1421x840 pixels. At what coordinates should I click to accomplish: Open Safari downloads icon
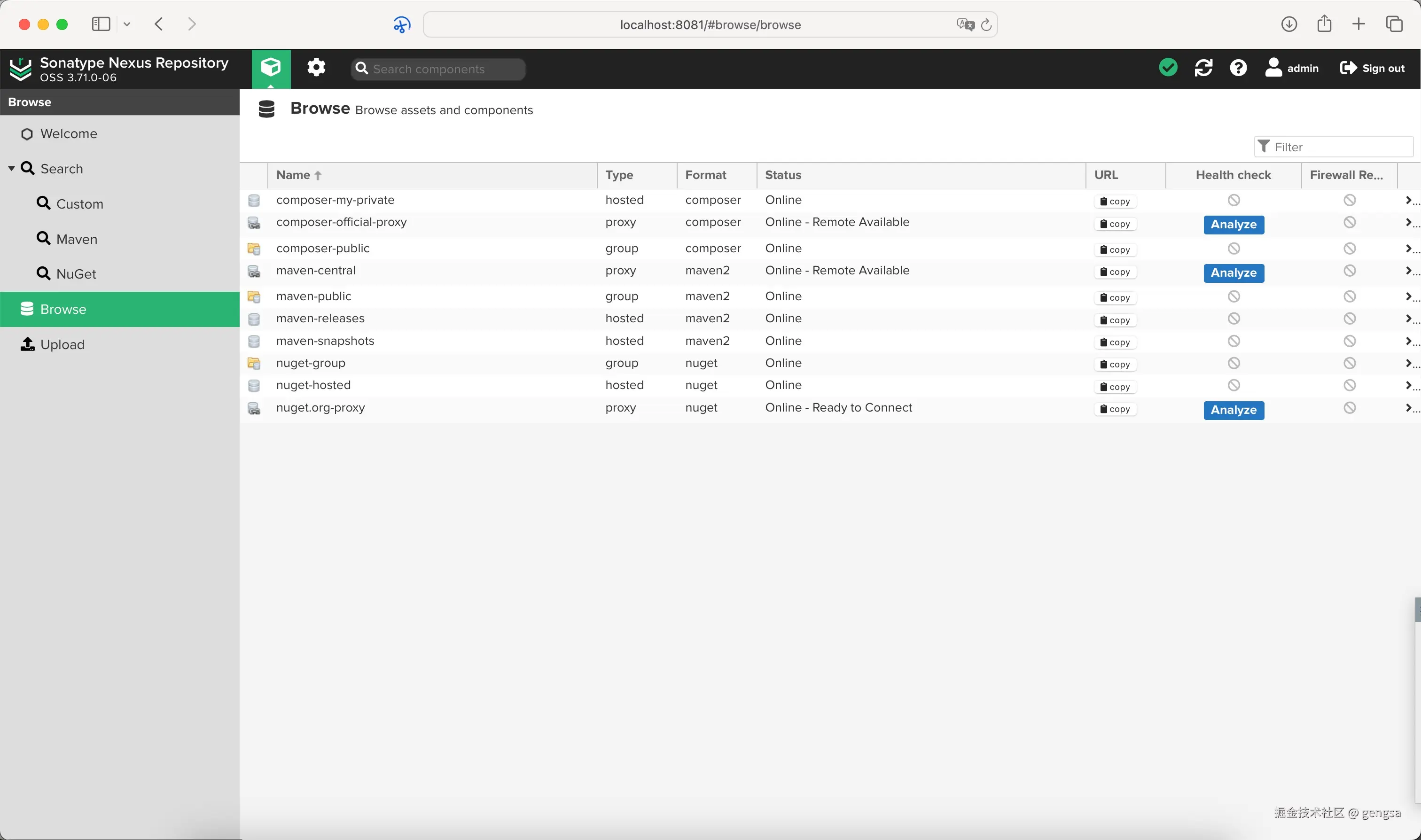pyautogui.click(x=1289, y=24)
